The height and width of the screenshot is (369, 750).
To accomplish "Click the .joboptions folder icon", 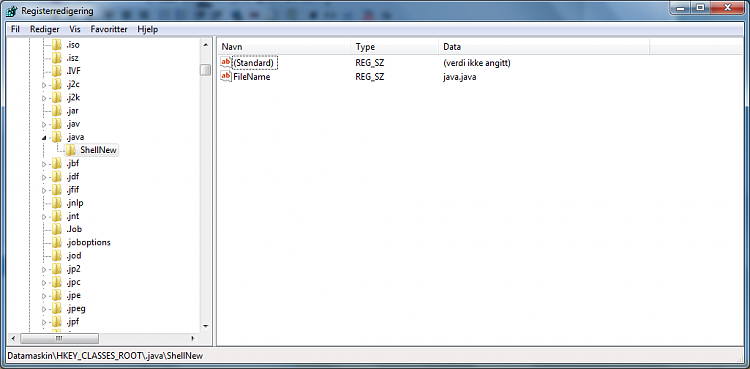I will click(x=57, y=242).
